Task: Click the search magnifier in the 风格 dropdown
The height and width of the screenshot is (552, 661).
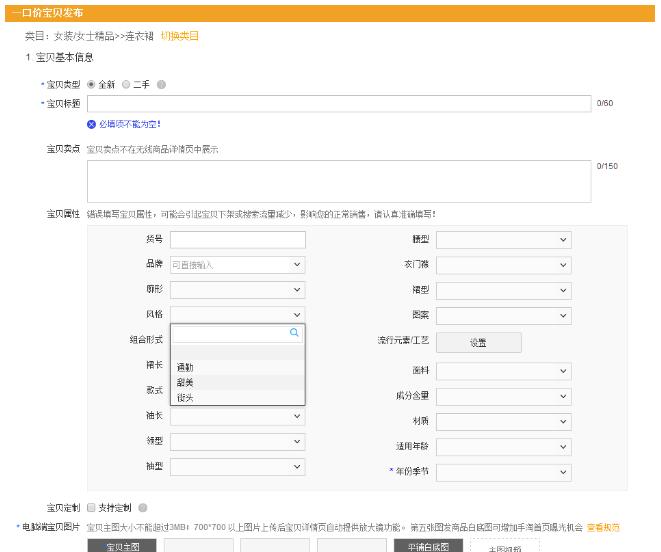Action: (x=294, y=333)
